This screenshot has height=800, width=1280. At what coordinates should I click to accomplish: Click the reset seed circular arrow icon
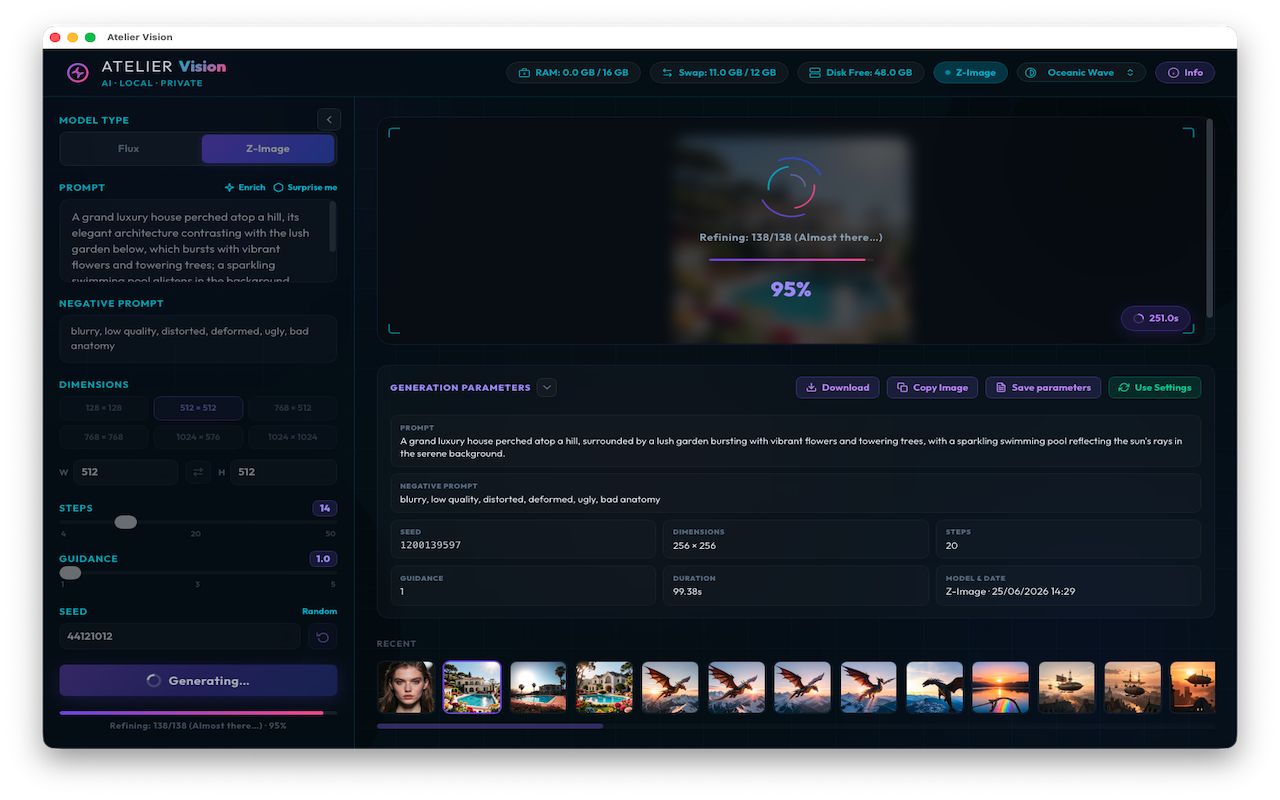321,636
